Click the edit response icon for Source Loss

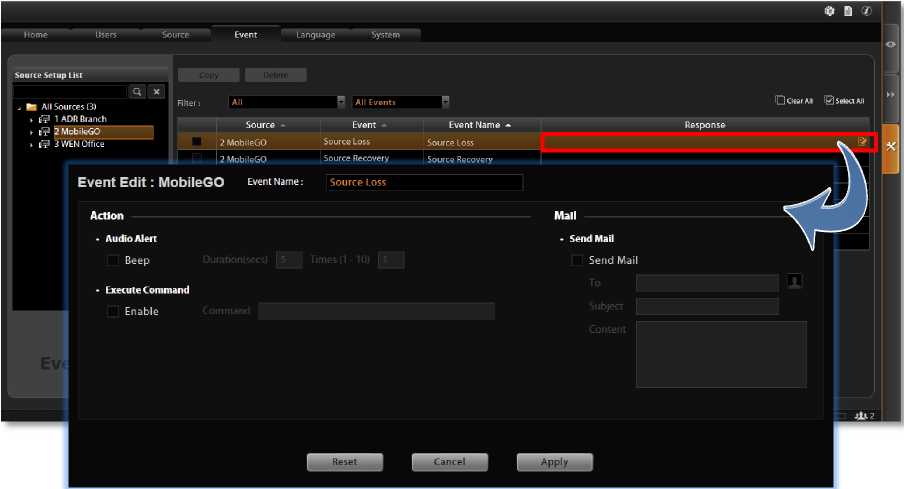(862, 142)
